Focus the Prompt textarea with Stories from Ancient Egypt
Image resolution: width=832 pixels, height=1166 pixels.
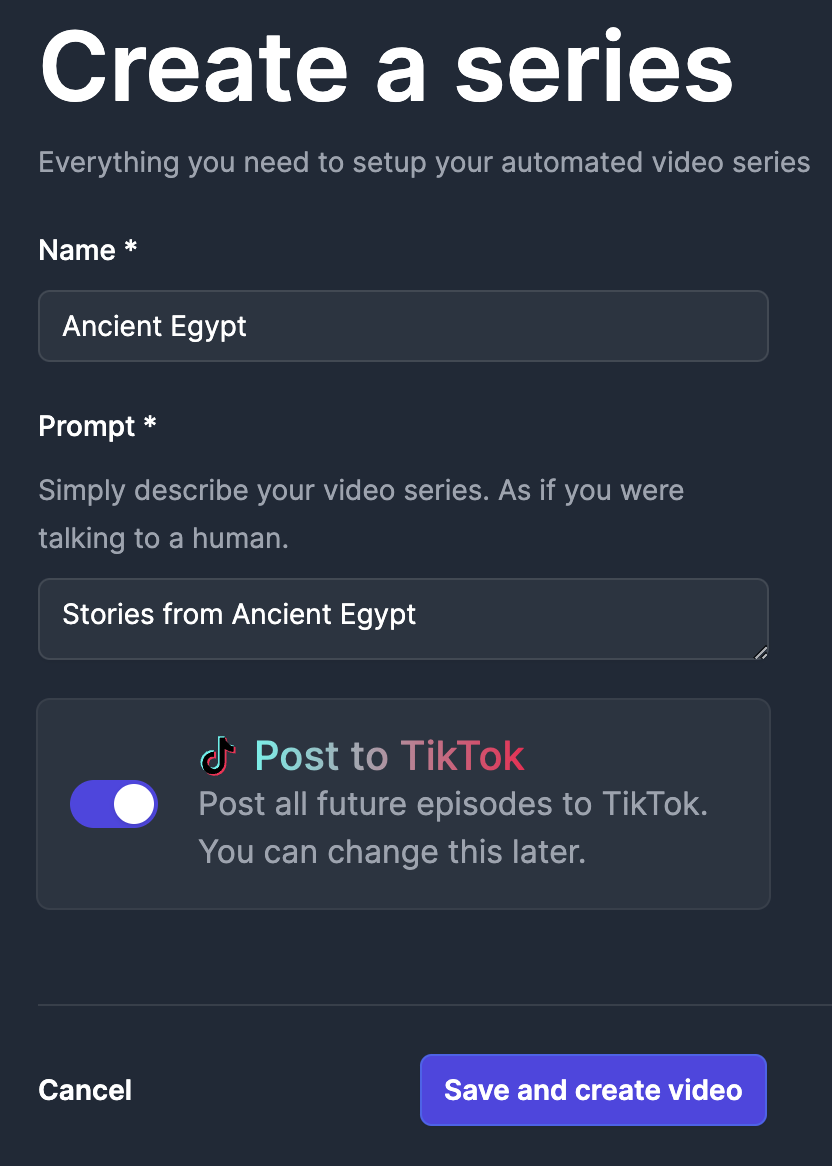403,617
